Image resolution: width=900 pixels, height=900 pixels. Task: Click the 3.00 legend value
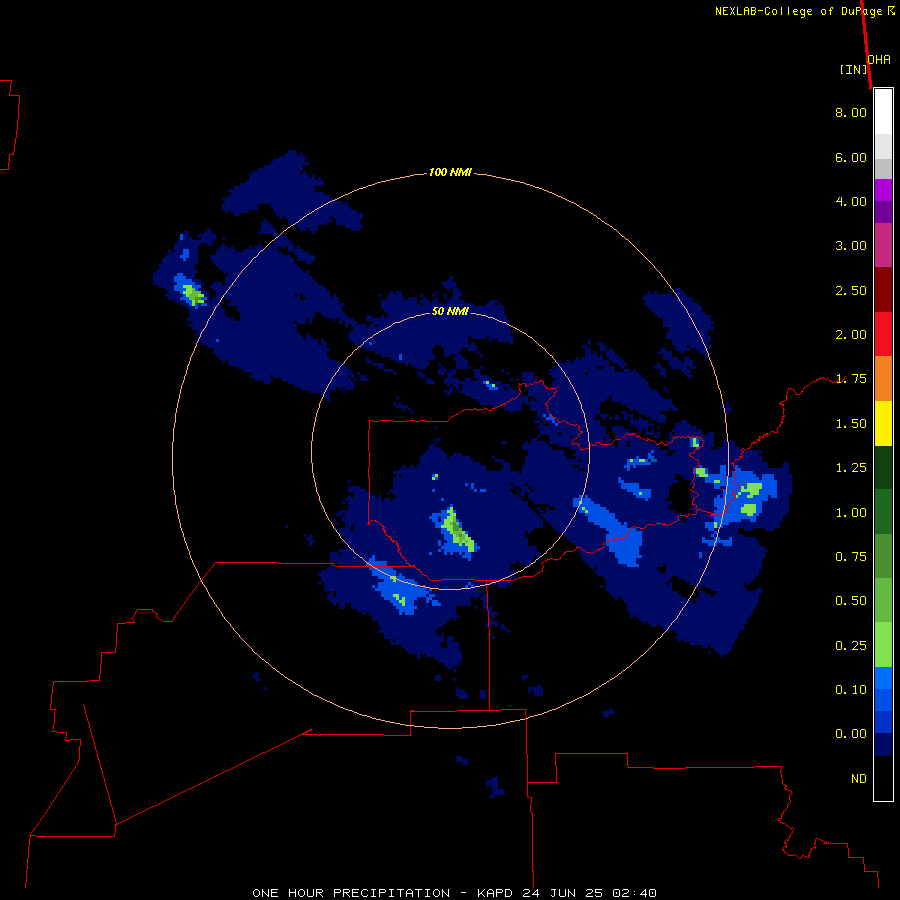[851, 246]
